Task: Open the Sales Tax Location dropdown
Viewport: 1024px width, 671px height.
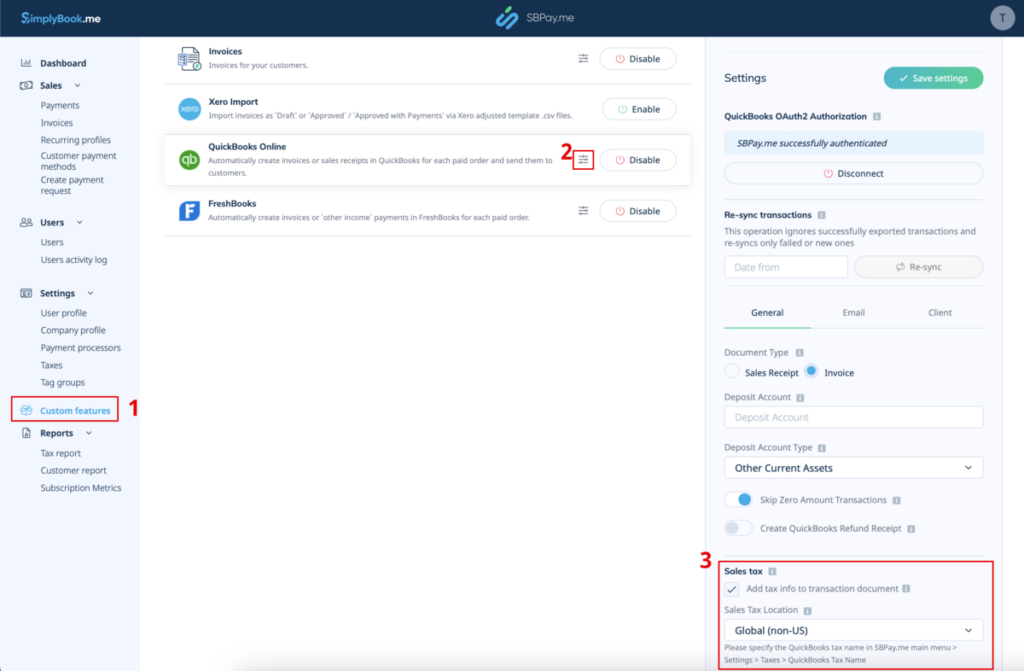Action: (852, 630)
